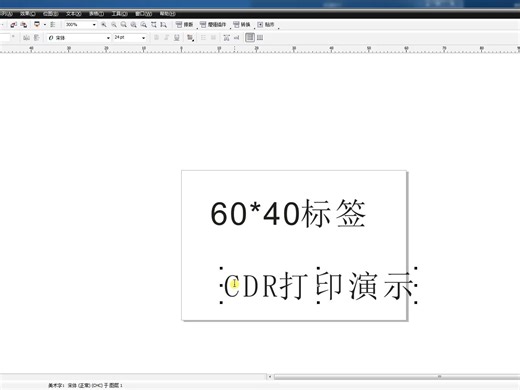Toggle Bold text formatting
This screenshot has width=520, height=390.
(156, 38)
